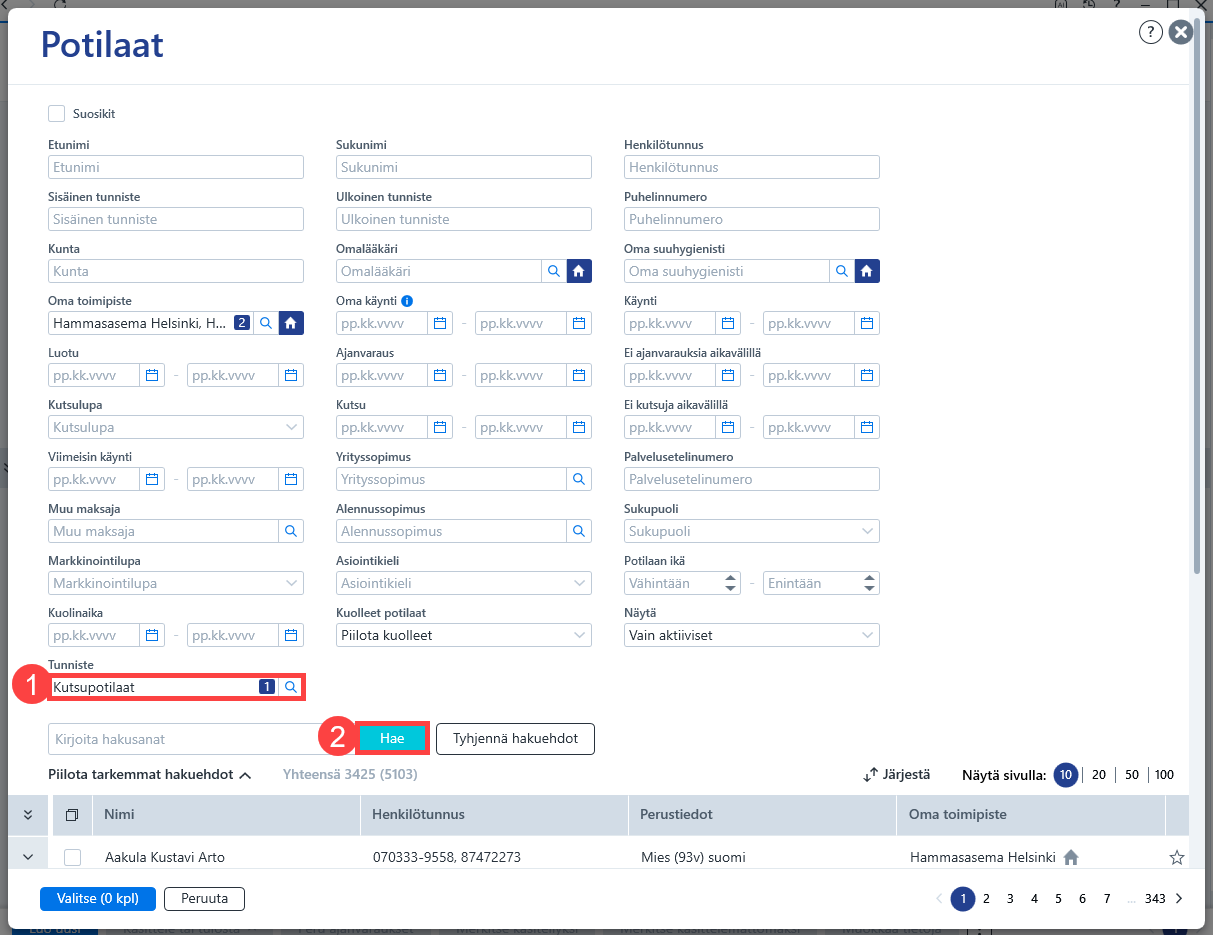Search Oma suuhygienisti with the magnifier icon
This screenshot has height=935, width=1213.
pyautogui.click(x=842, y=271)
